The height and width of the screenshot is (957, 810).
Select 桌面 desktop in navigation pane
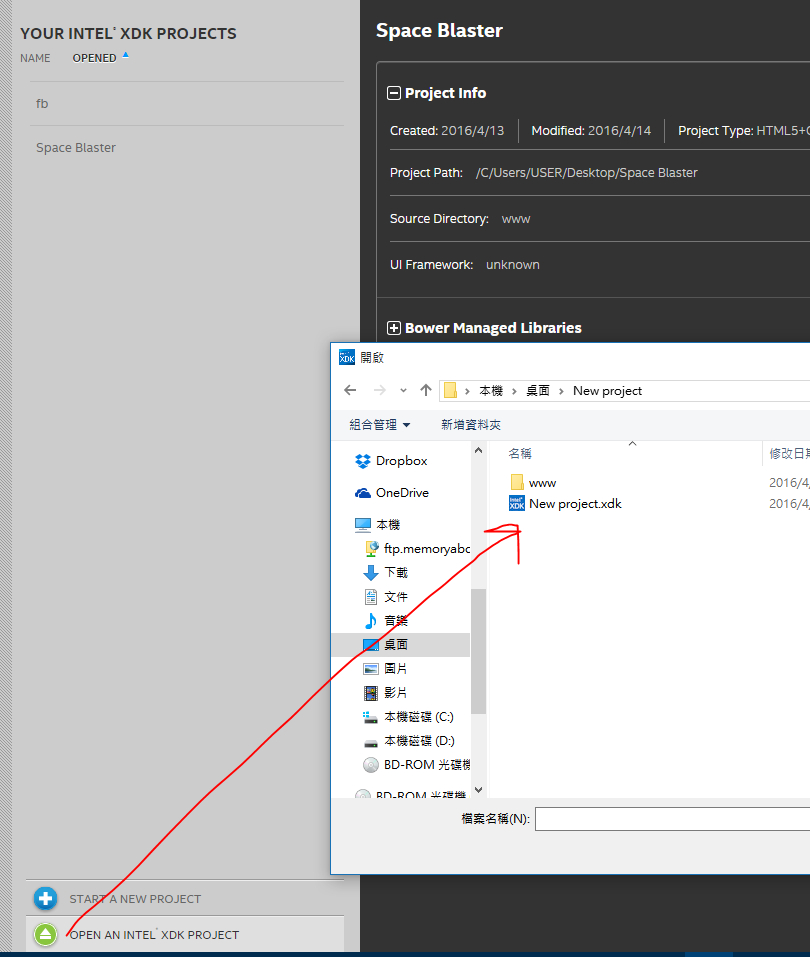point(400,645)
